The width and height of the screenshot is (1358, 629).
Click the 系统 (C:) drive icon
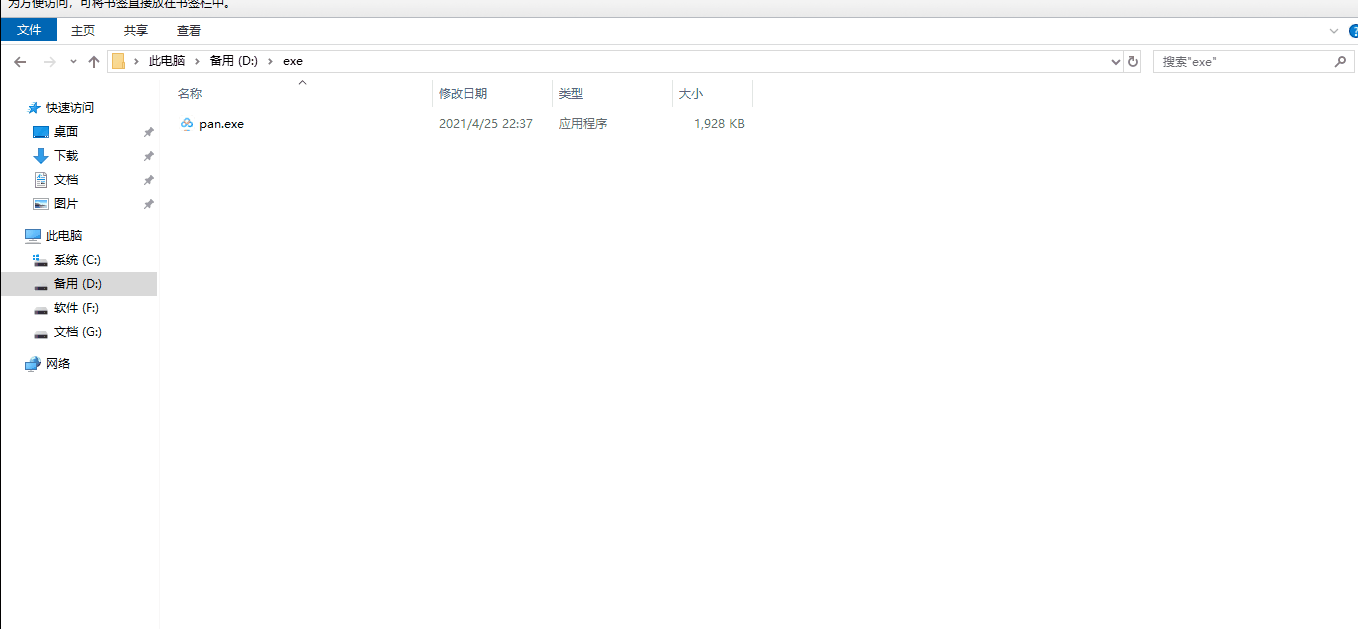click(41, 260)
